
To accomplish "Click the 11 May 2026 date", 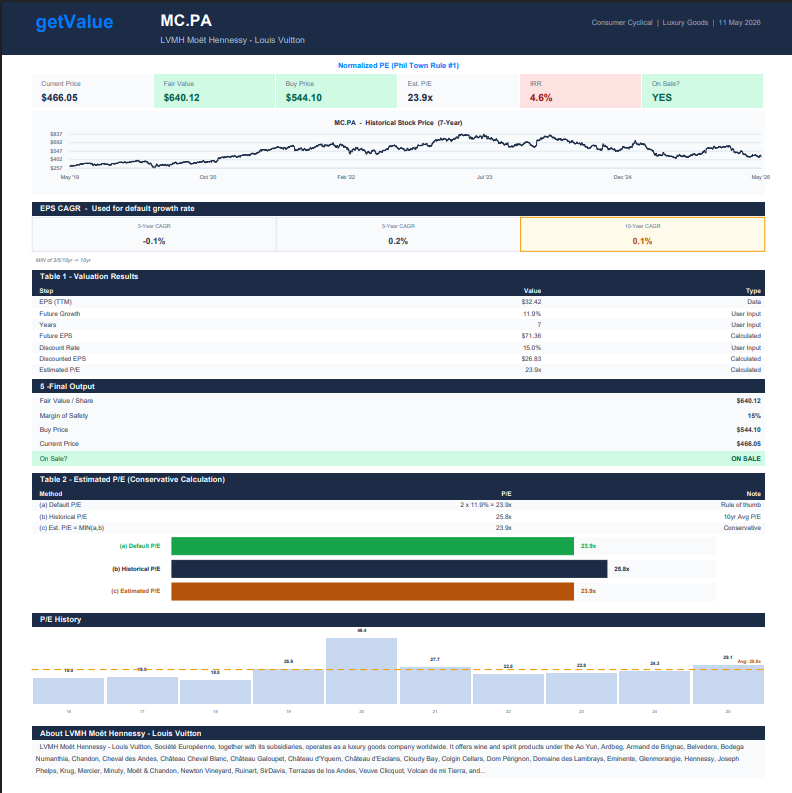I will 739,22.
